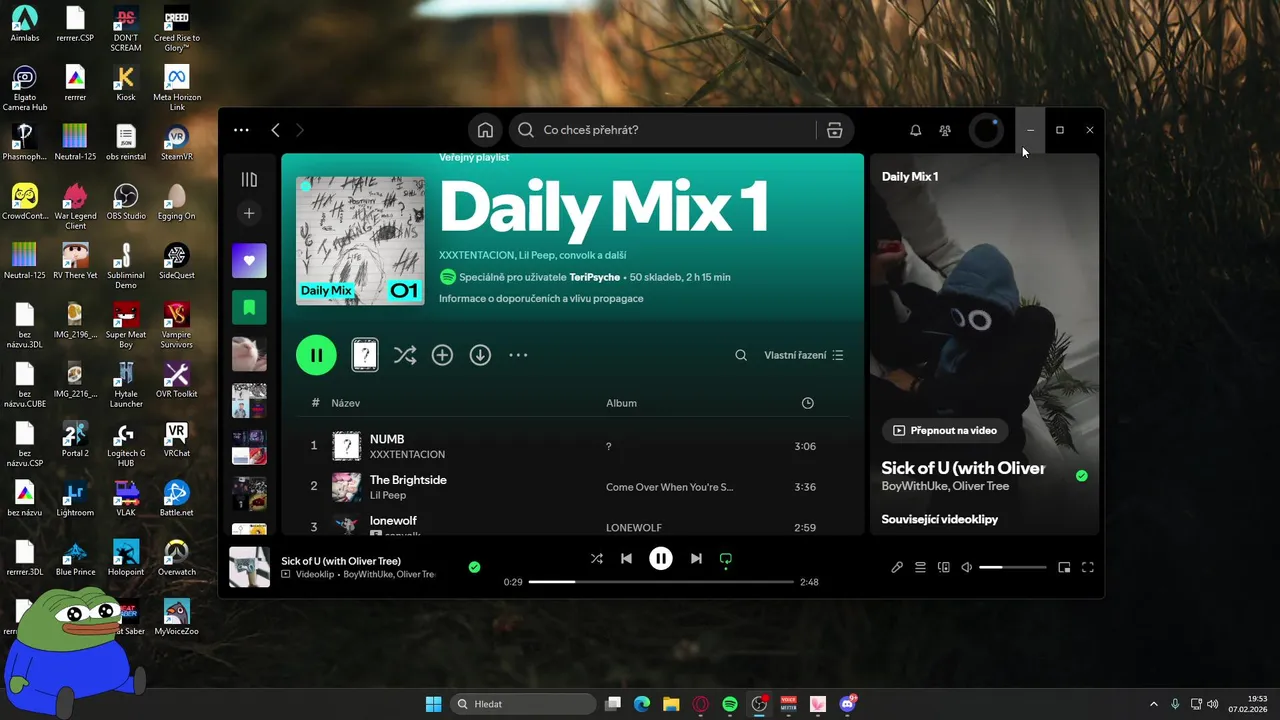This screenshot has width=1280, height=720.
Task: Adjust the Spotify volume slider
Action: [1013, 567]
